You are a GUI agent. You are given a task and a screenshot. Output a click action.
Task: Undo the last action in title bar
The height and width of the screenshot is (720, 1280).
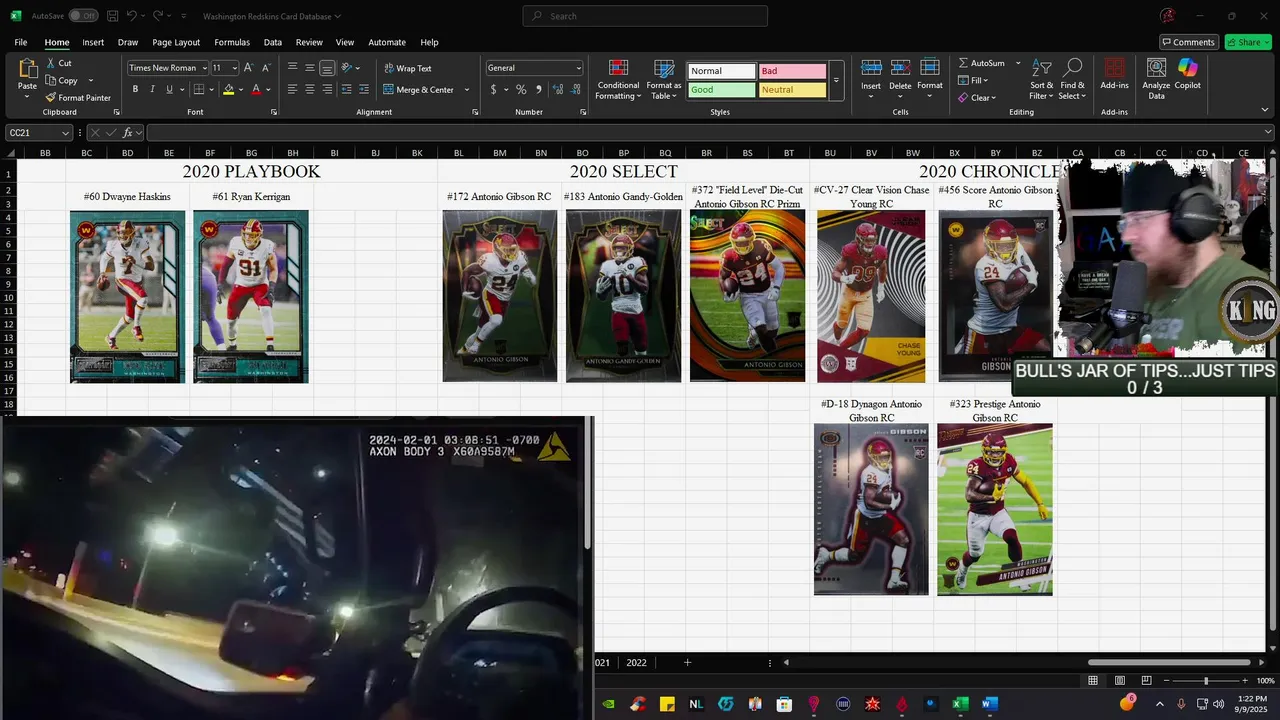pyautogui.click(x=131, y=16)
